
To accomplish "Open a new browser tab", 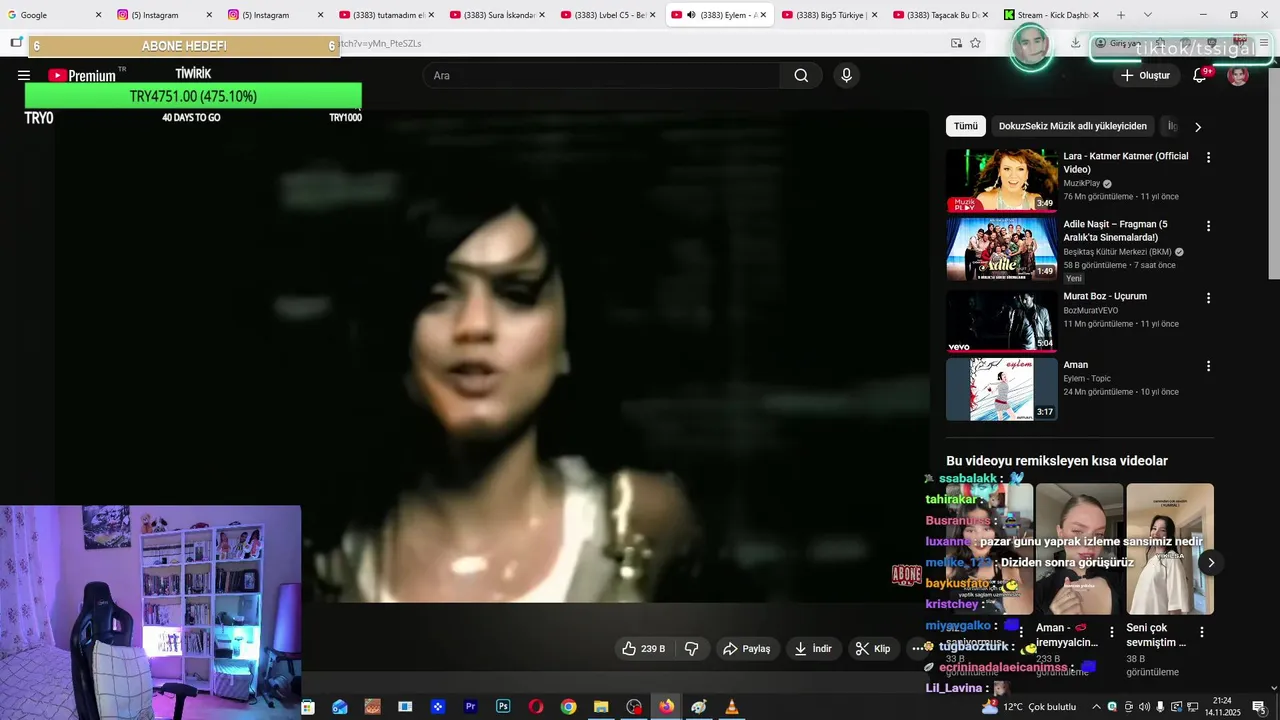I will pos(1121,15).
